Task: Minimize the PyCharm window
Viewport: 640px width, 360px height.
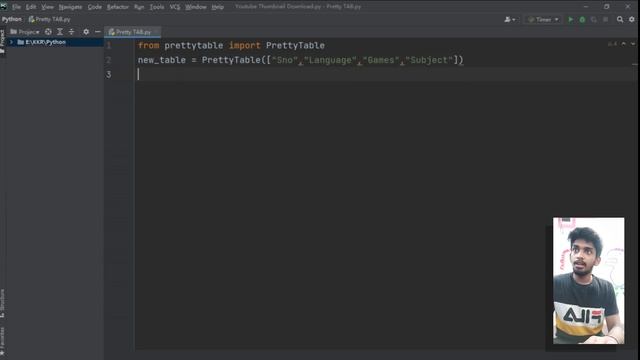Action: point(586,7)
